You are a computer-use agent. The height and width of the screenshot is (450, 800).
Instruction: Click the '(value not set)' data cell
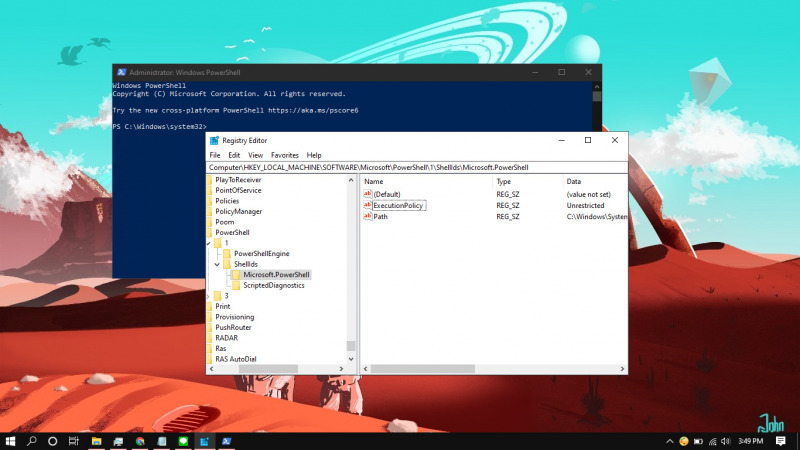[588, 194]
